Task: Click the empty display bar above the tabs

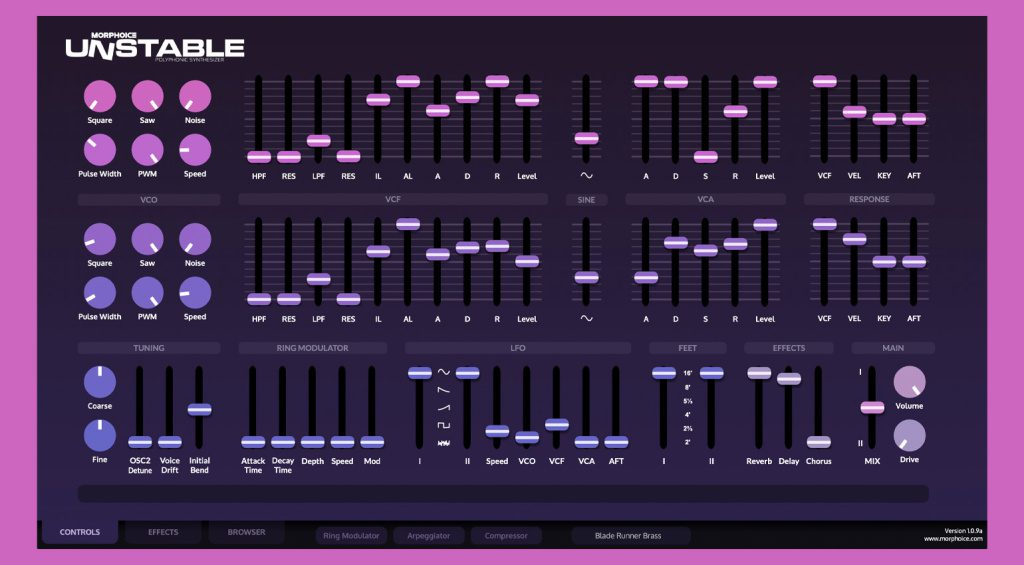Action: point(503,494)
